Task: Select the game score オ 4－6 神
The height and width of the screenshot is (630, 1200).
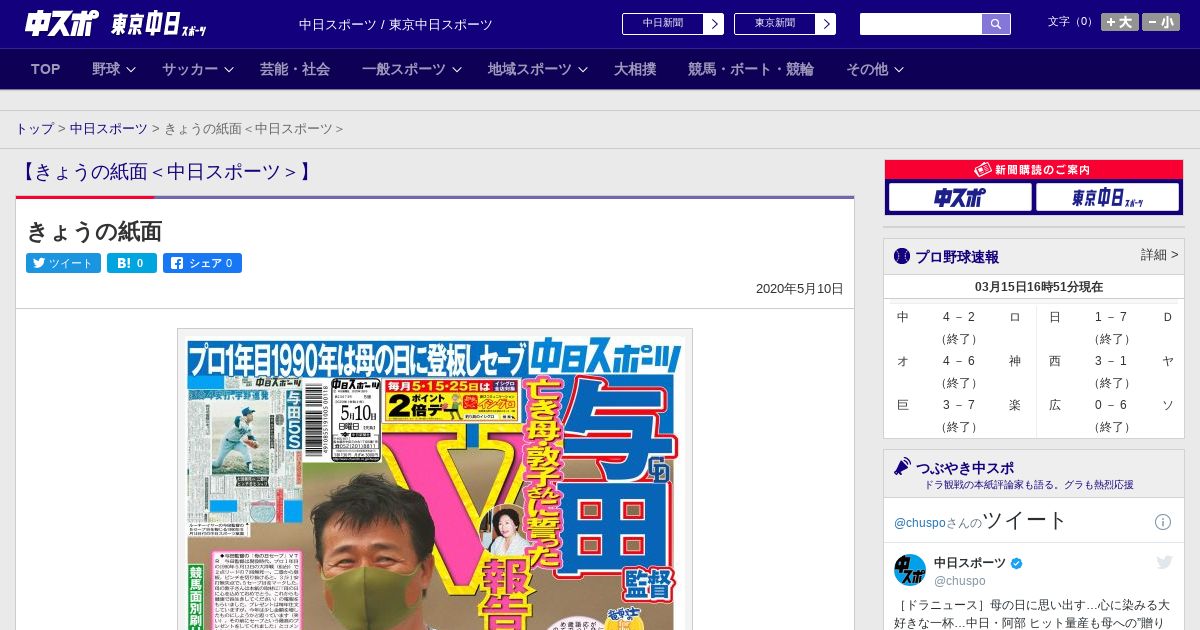Action: tap(959, 372)
